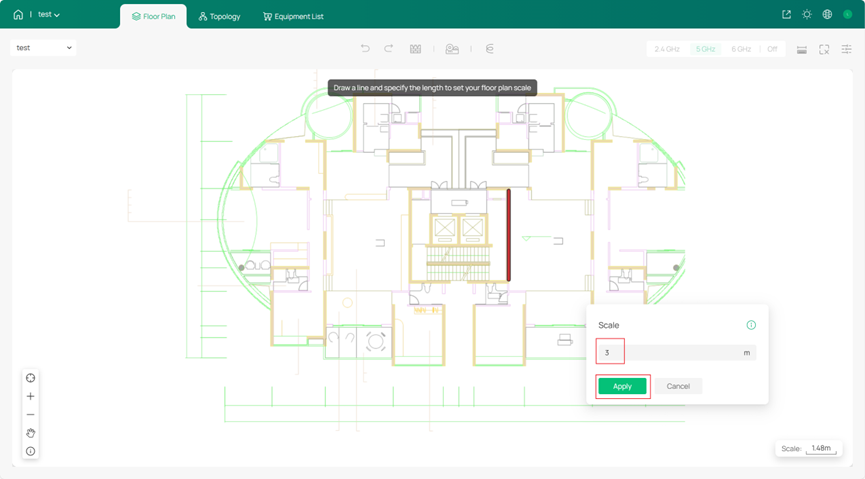Click the scale length input field
The width and height of the screenshot is (865, 479).
point(675,353)
